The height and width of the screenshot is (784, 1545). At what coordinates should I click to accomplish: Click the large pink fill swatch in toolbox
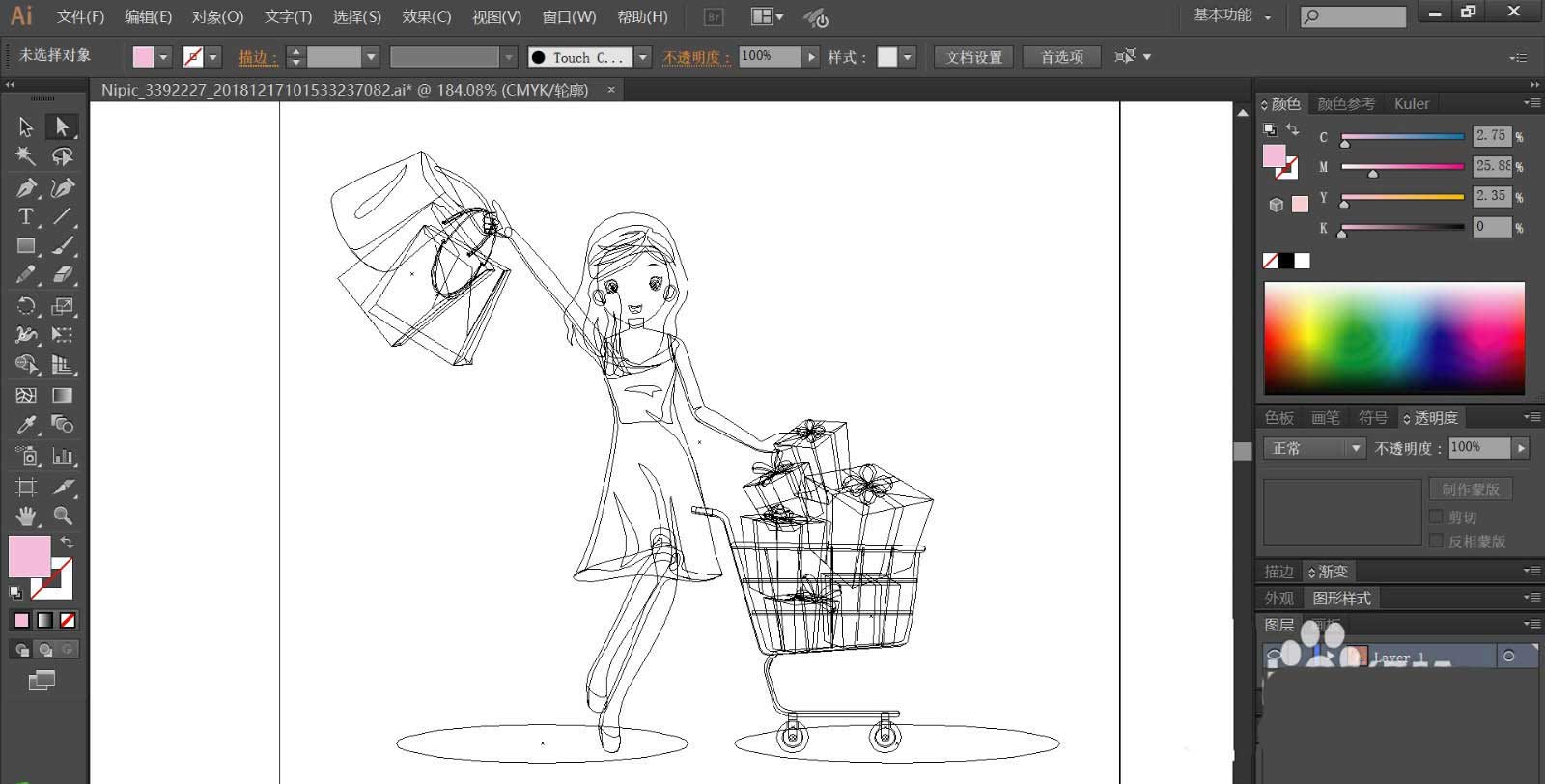point(29,557)
